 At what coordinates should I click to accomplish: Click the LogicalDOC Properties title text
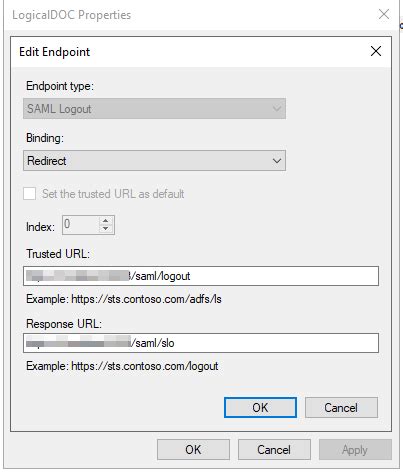tap(71, 15)
